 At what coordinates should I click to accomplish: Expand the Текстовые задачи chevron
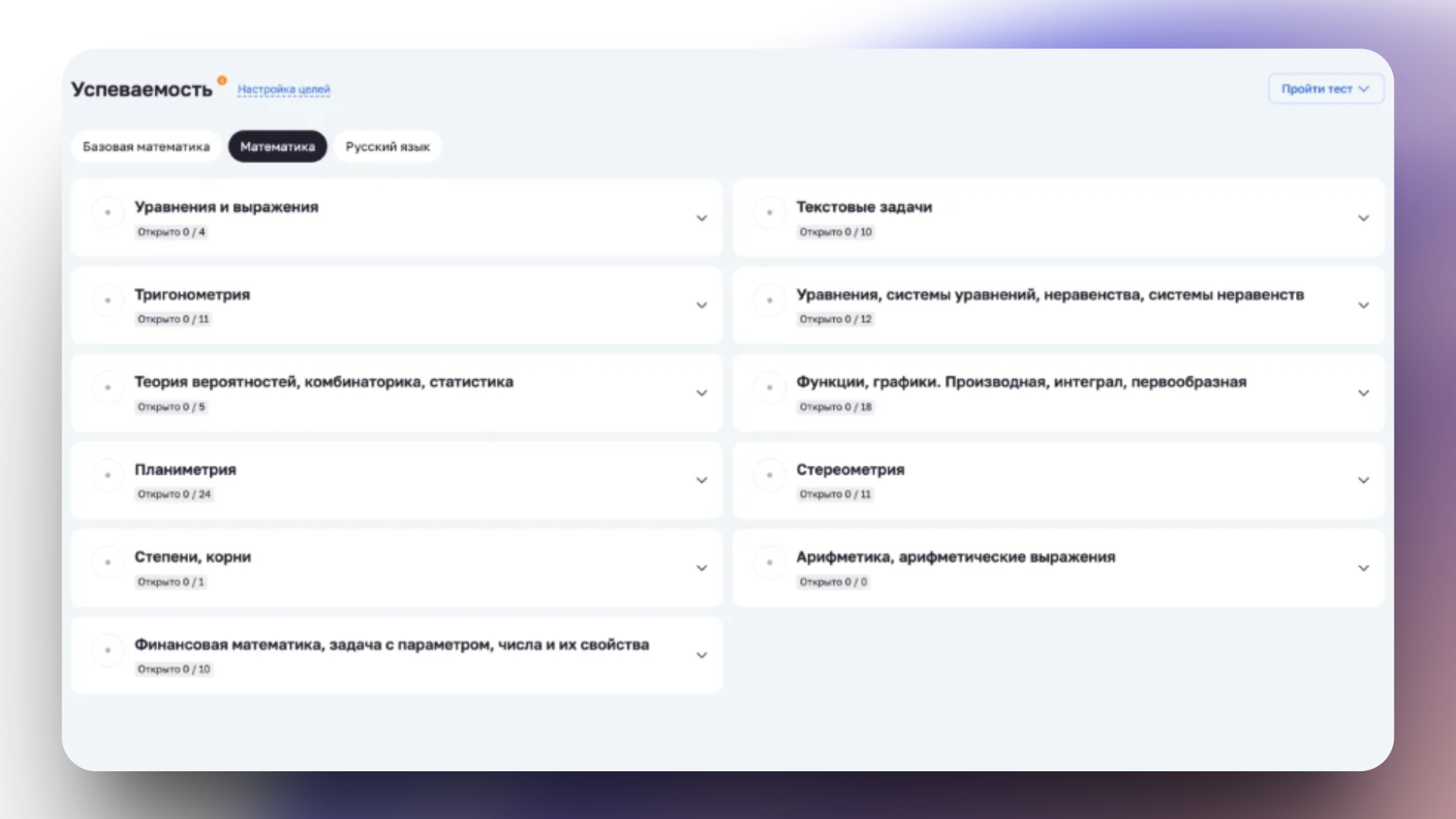[x=1363, y=218]
